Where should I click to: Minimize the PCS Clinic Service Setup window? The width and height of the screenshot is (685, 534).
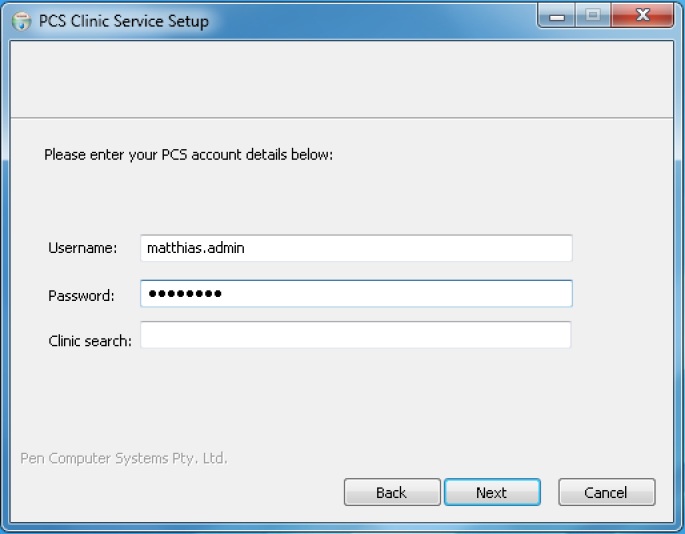pyautogui.click(x=557, y=16)
